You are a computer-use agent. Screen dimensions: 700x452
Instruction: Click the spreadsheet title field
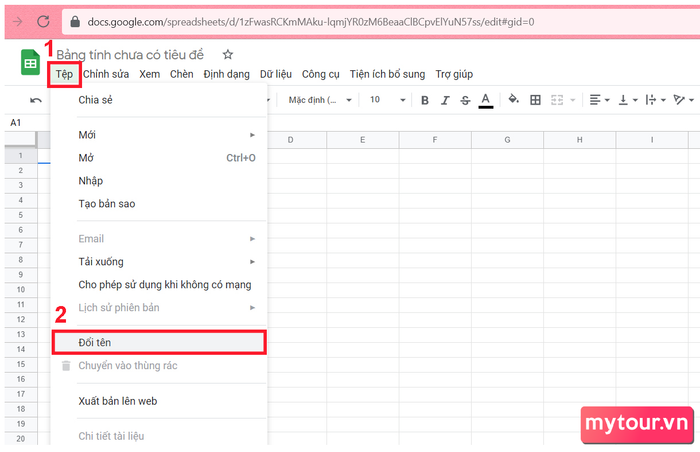coord(130,54)
